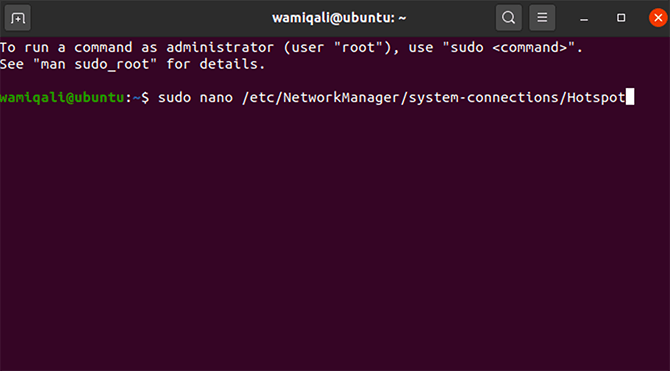Click the '$' prompt symbol
The width and height of the screenshot is (670, 371).
145,97
